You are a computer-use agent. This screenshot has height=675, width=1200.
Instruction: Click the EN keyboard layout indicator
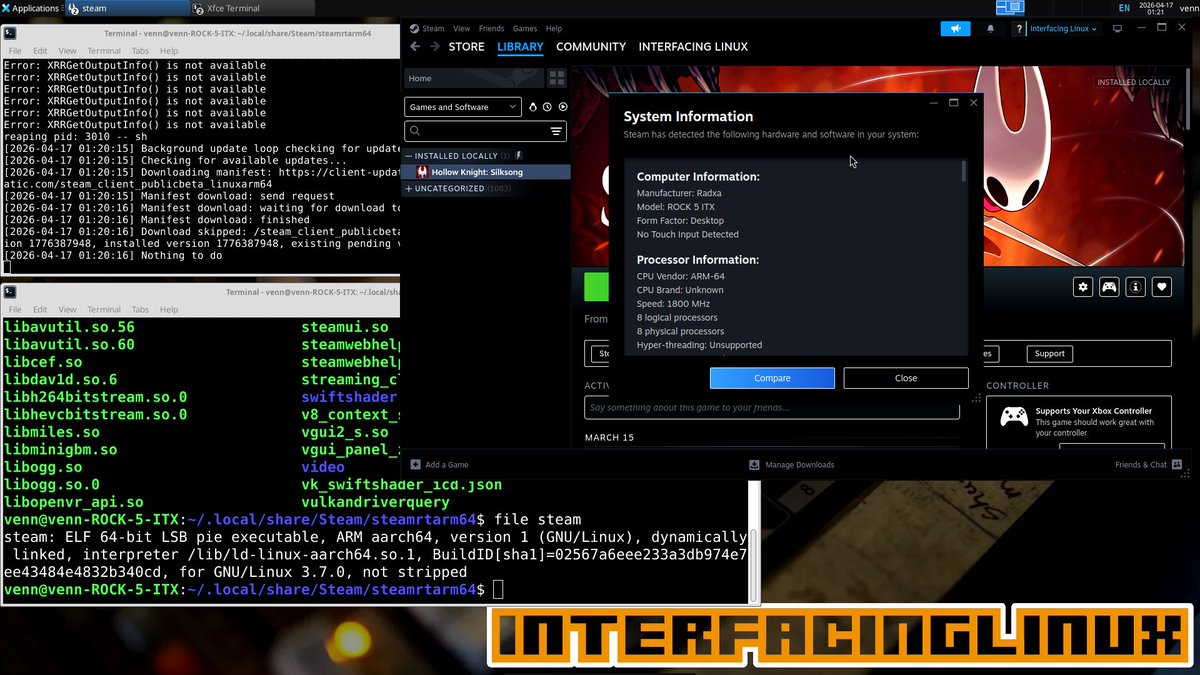1125,8
